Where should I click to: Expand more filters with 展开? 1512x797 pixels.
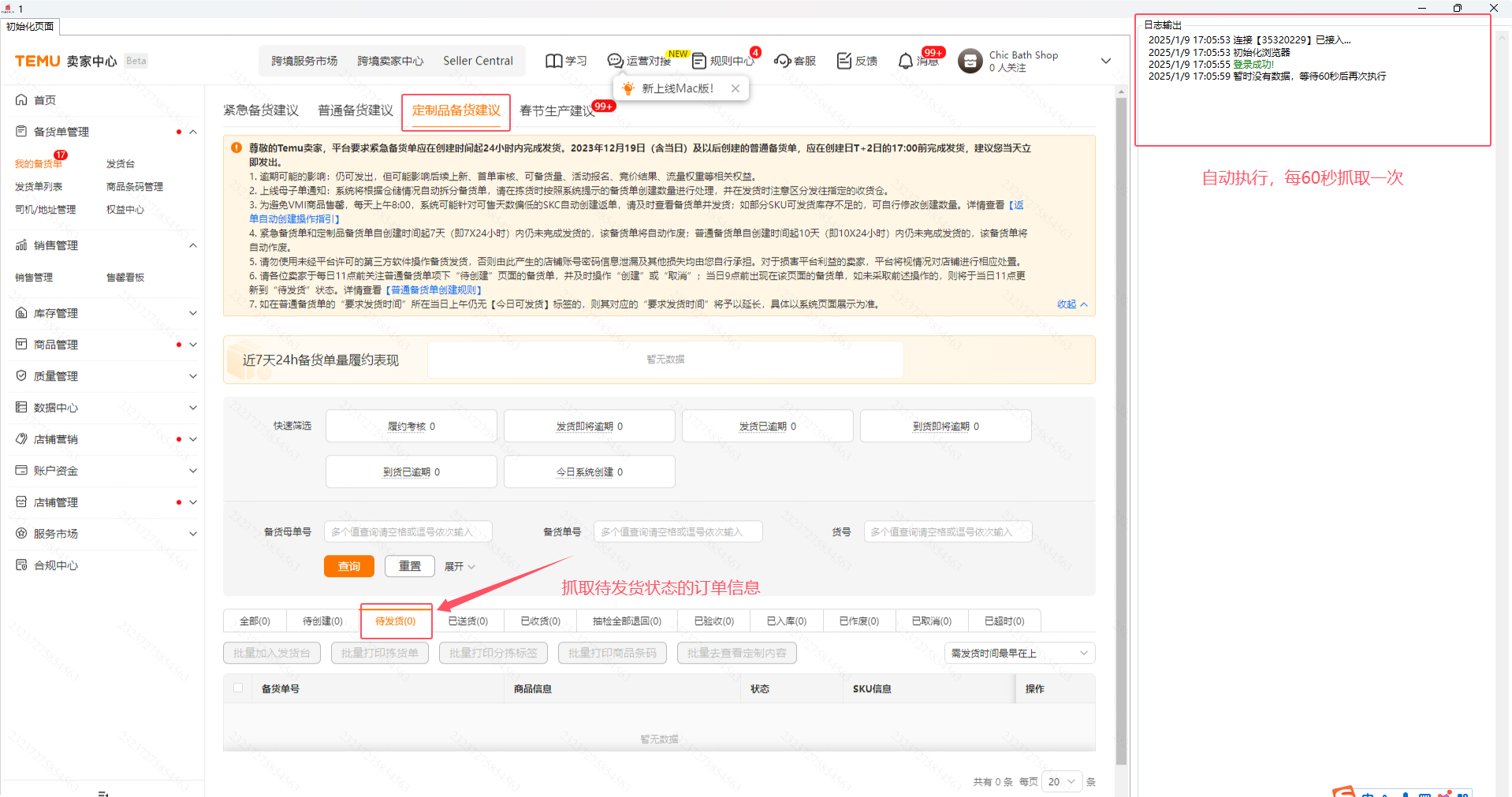click(460, 566)
